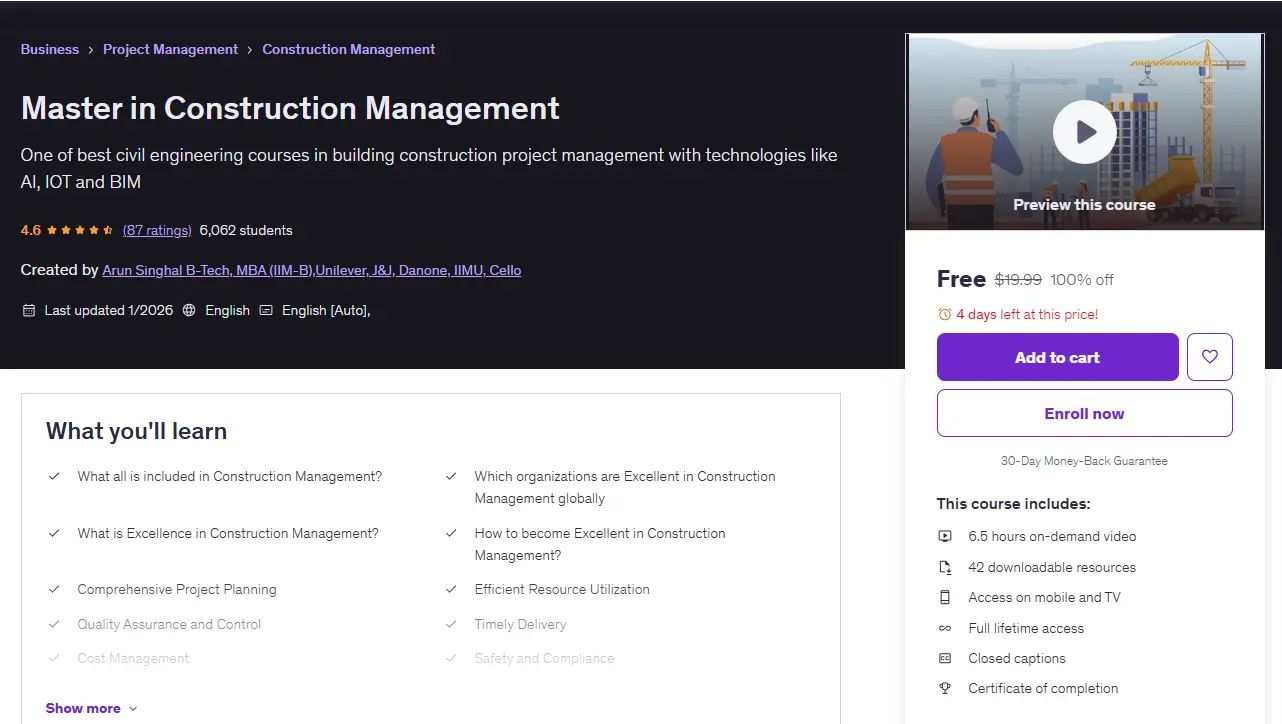Click checkmark beside 'Which organizations are Excellent'
The height and width of the screenshot is (724, 1282).
click(451, 476)
